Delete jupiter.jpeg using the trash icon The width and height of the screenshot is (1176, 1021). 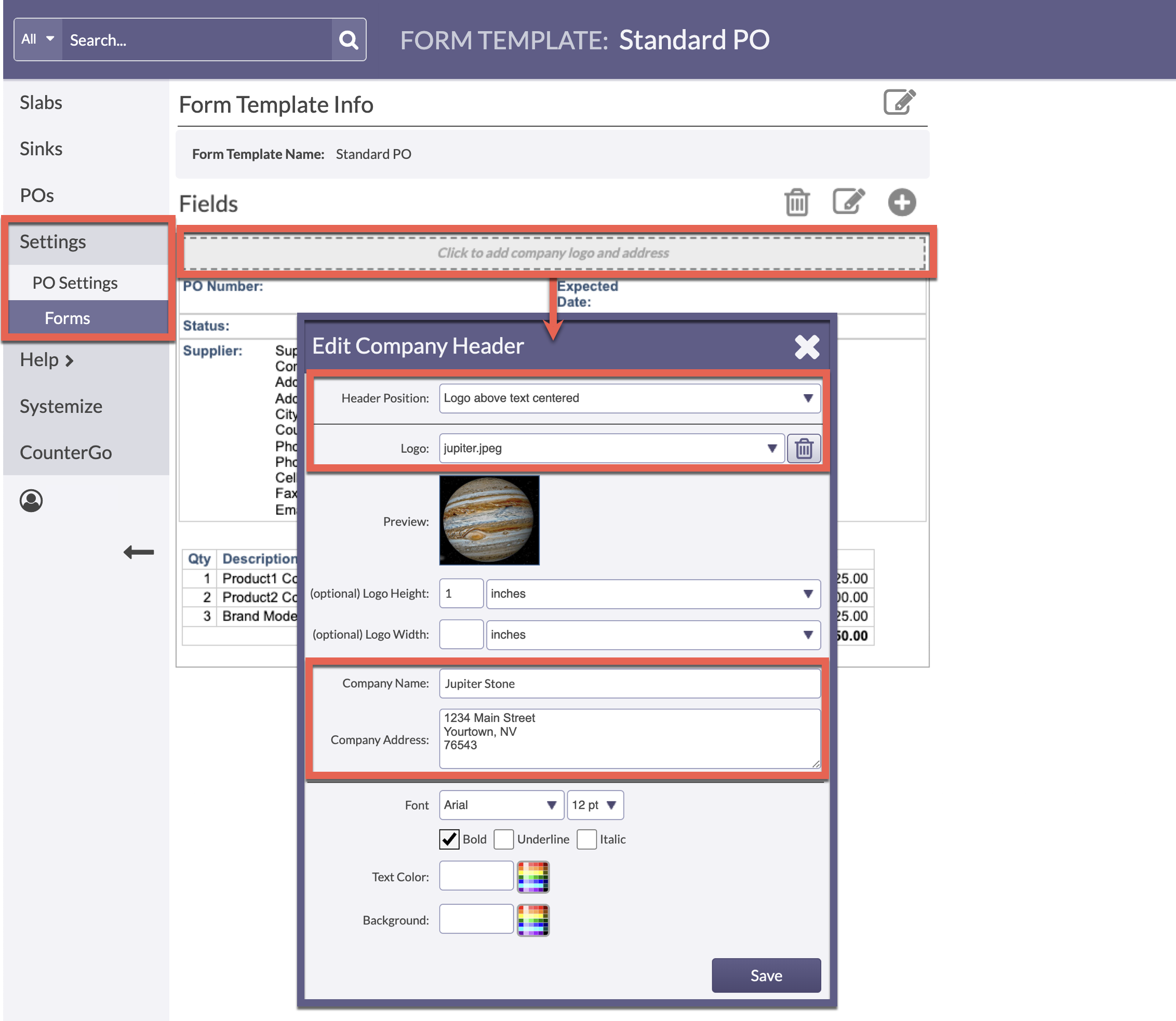coord(804,448)
